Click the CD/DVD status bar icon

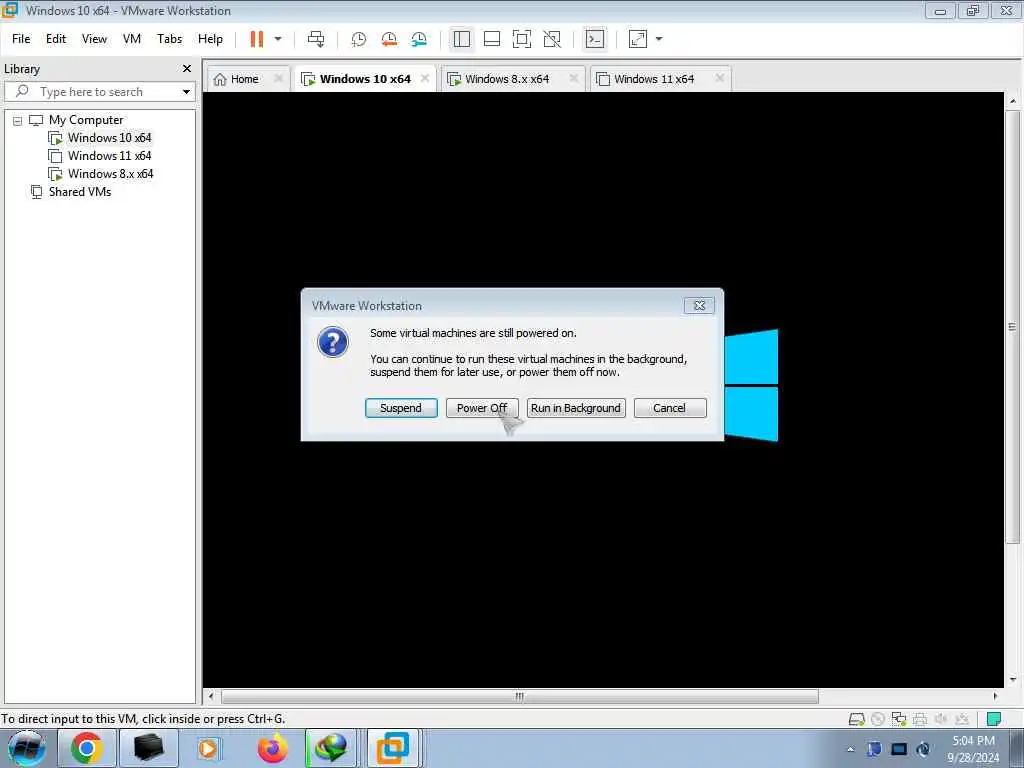point(878,719)
